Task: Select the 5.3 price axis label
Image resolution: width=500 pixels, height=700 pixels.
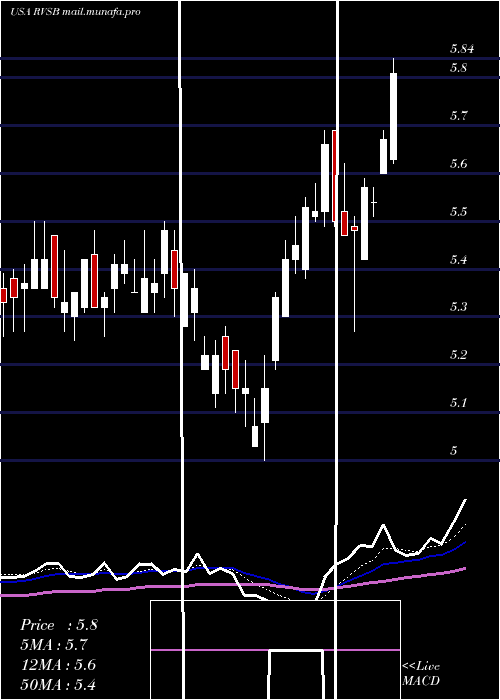Action: point(458,307)
